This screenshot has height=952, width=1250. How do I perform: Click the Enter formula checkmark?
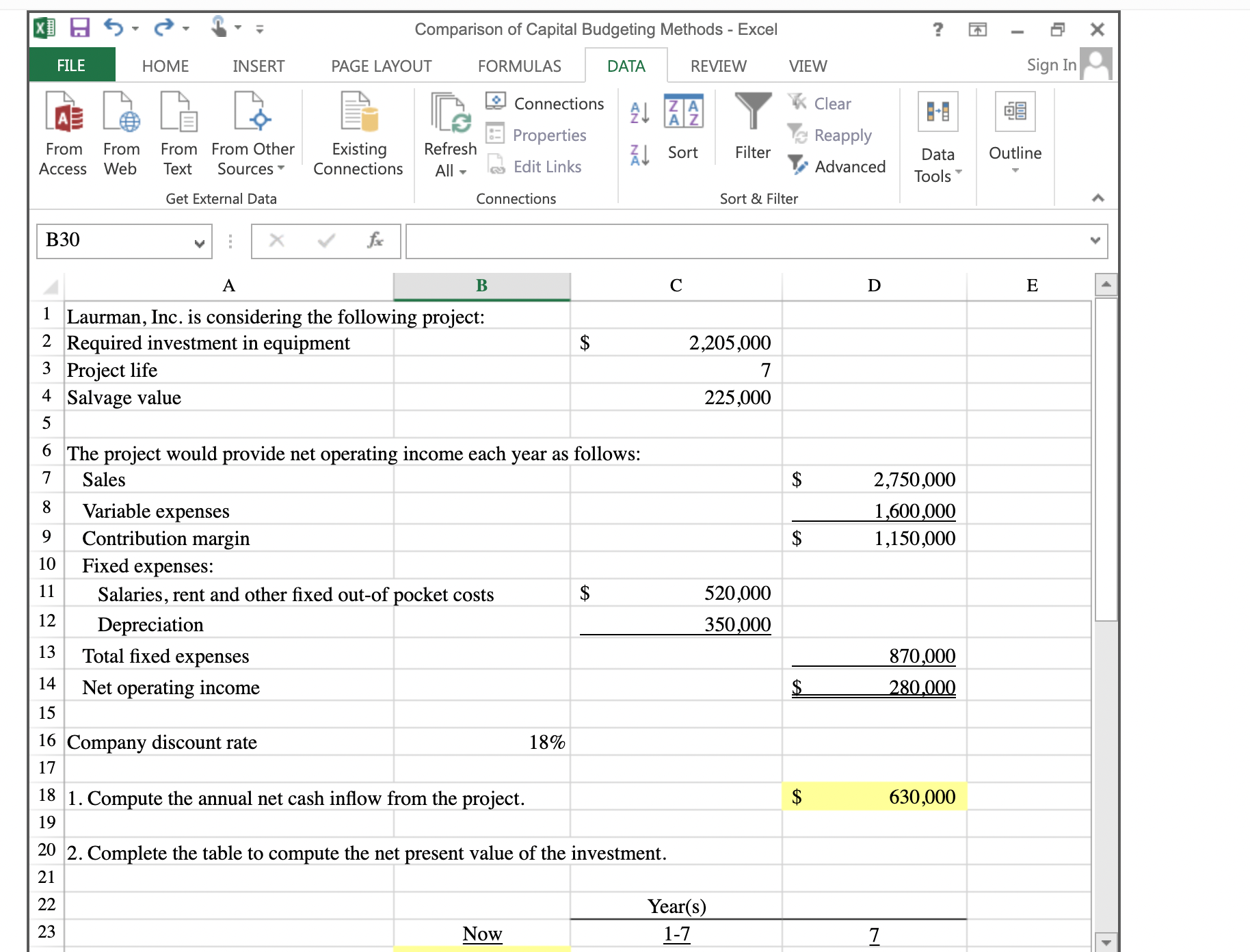pyautogui.click(x=326, y=240)
